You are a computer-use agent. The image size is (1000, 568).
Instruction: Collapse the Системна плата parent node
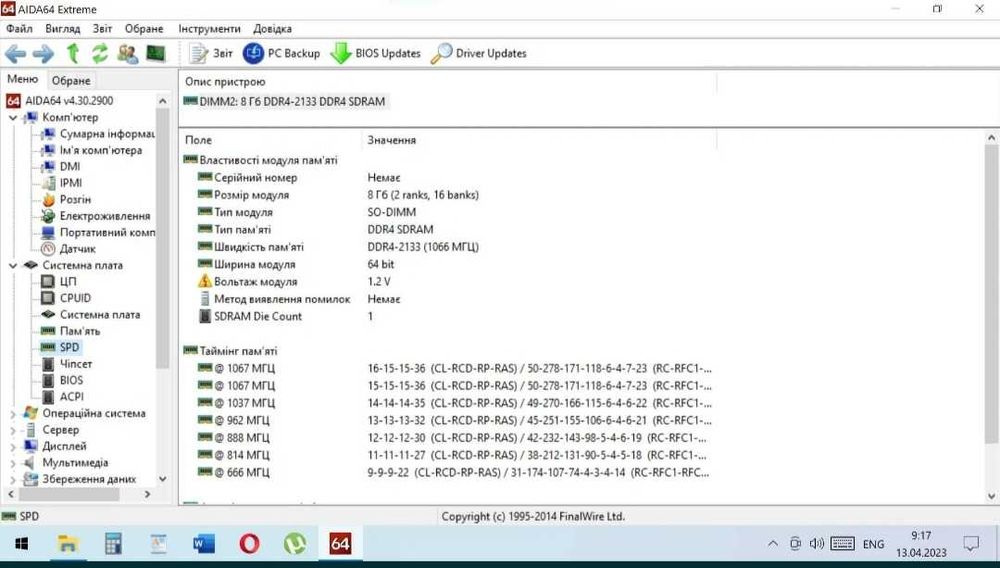[x=13, y=266]
